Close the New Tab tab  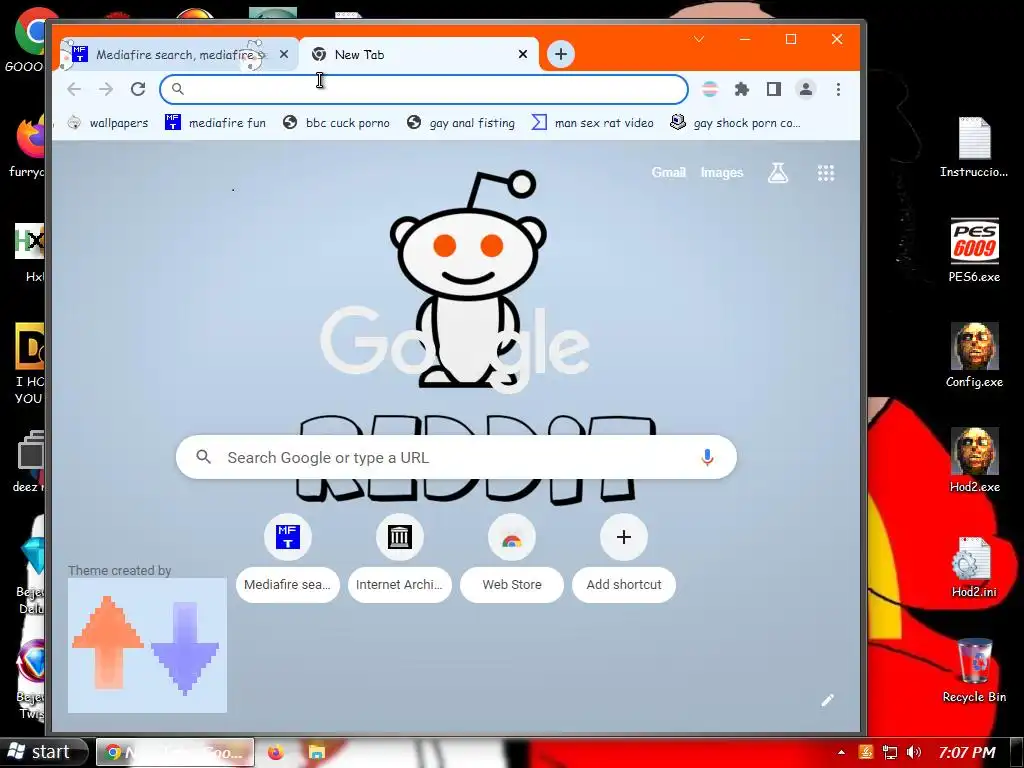pyautogui.click(x=522, y=54)
